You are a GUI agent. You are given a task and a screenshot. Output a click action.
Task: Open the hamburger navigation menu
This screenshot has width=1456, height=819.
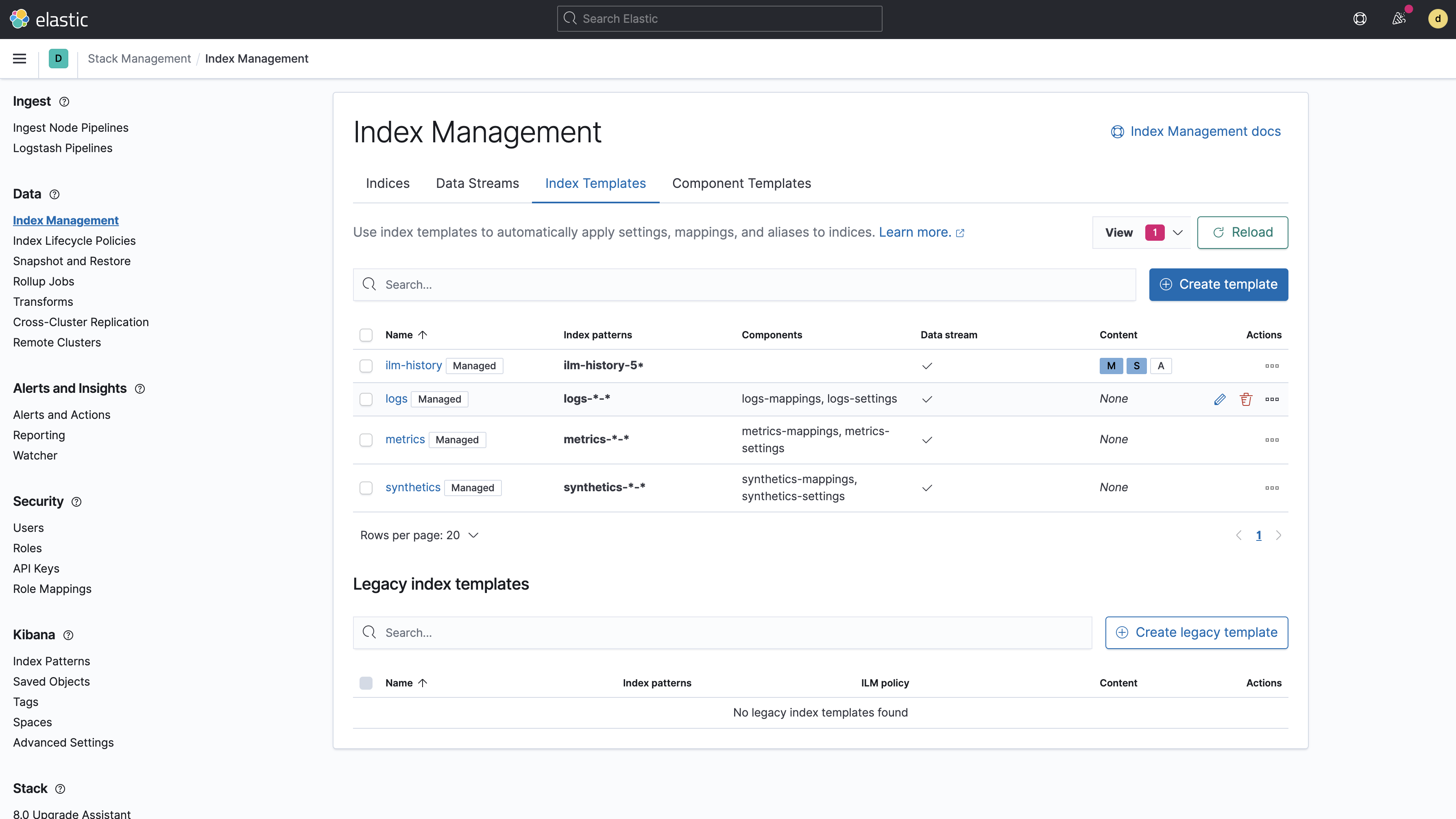tap(19, 58)
